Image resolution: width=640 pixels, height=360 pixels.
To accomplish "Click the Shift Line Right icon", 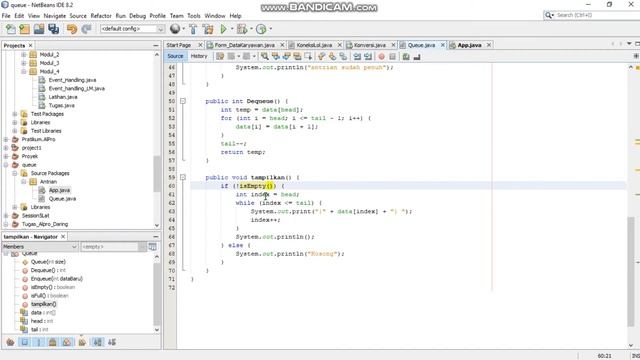I will point(368,56).
